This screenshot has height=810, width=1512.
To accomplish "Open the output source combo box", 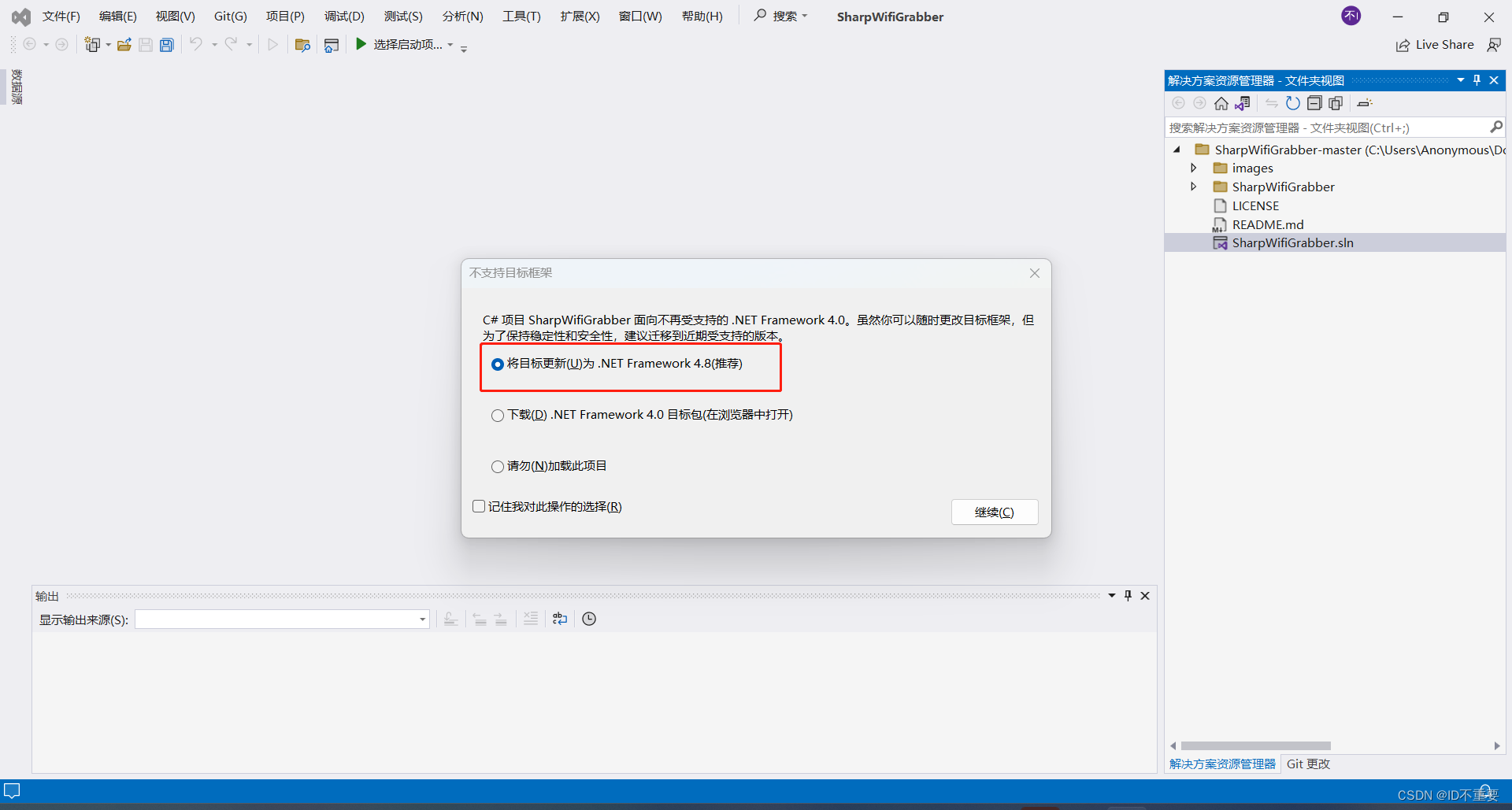I will [282, 620].
